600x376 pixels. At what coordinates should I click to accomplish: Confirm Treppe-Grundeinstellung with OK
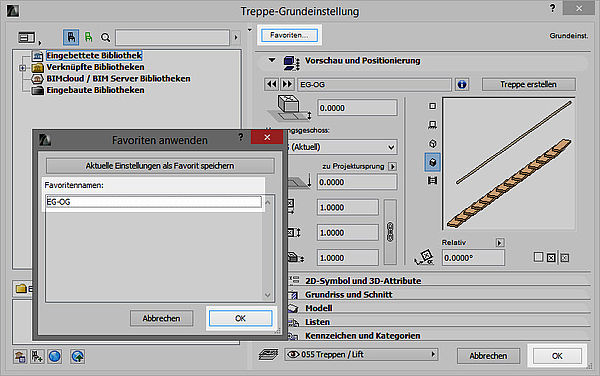click(x=557, y=356)
